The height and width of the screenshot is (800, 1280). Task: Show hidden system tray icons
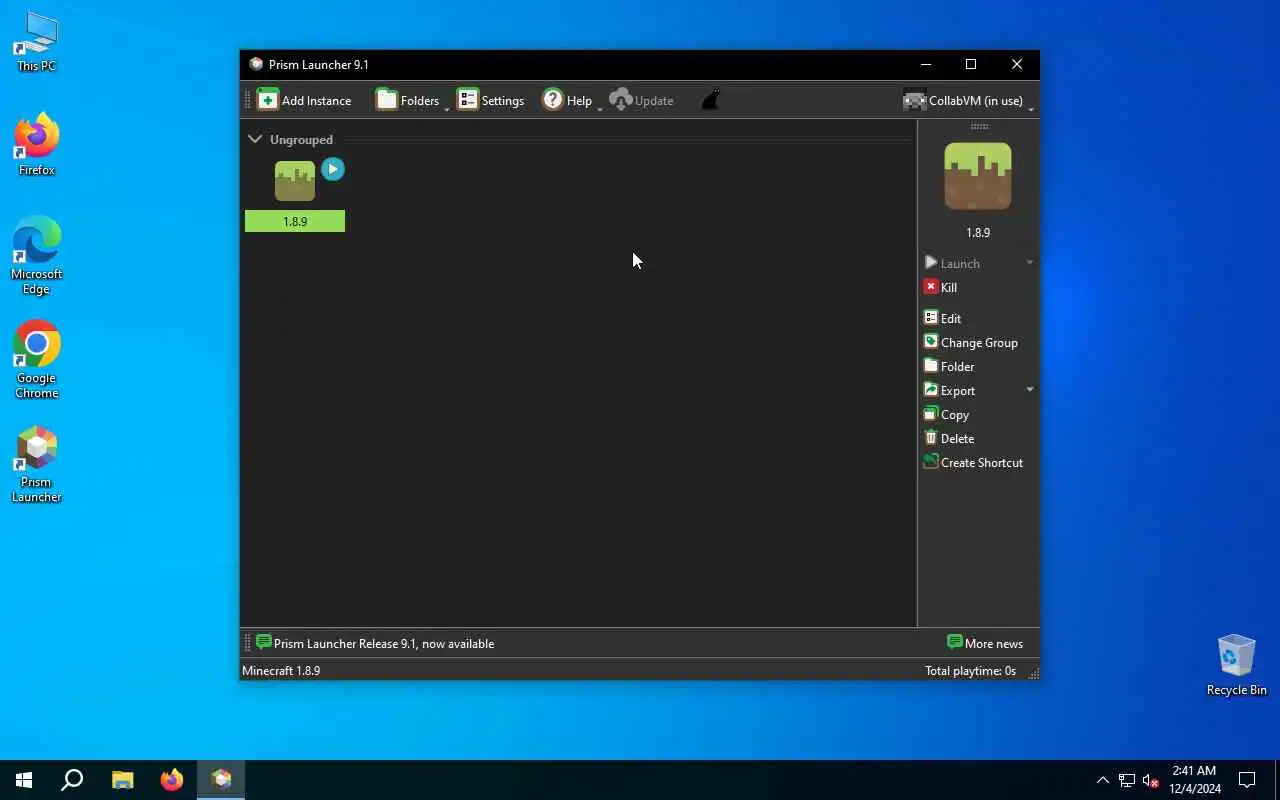(1102, 780)
